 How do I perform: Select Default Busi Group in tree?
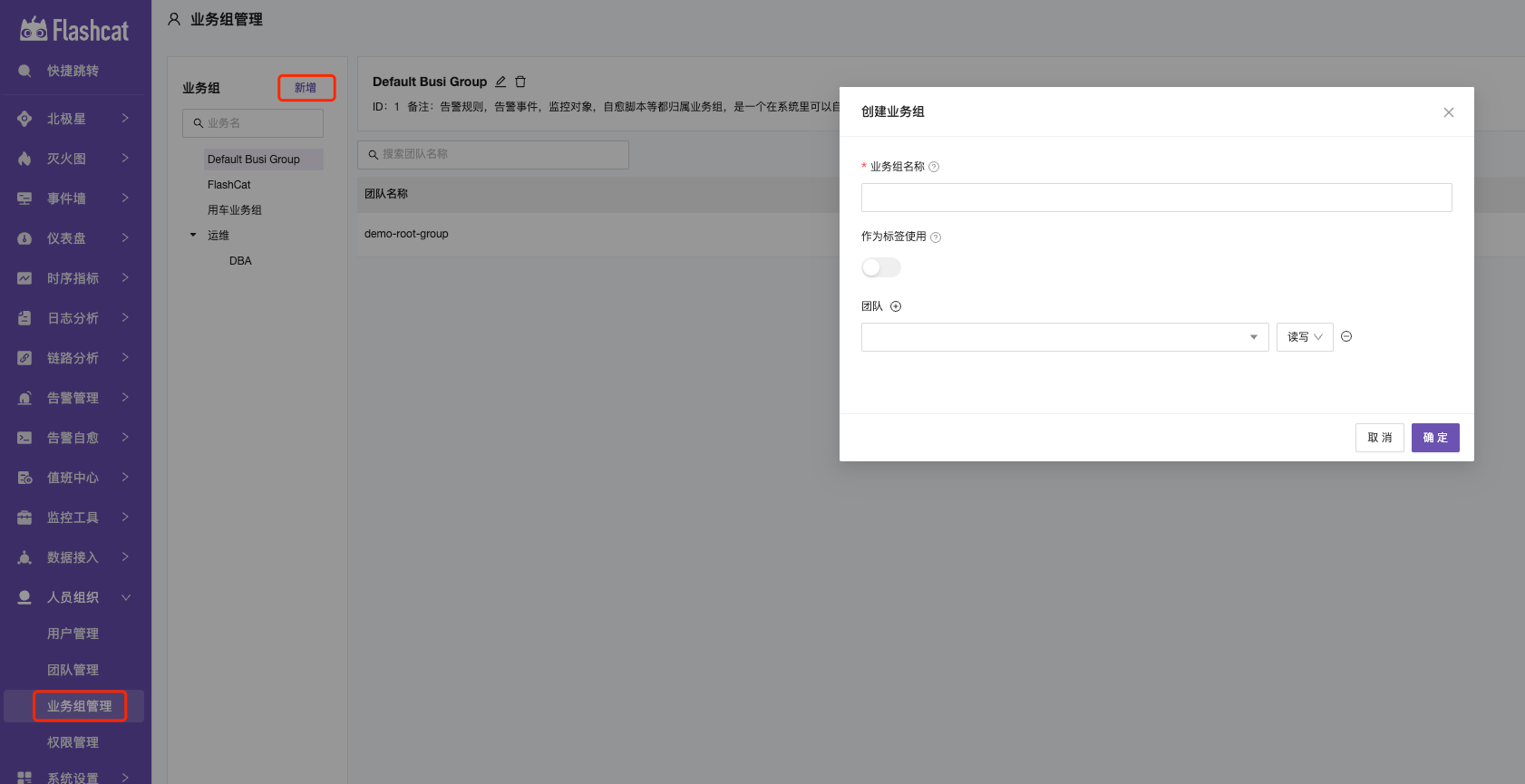tap(263, 160)
